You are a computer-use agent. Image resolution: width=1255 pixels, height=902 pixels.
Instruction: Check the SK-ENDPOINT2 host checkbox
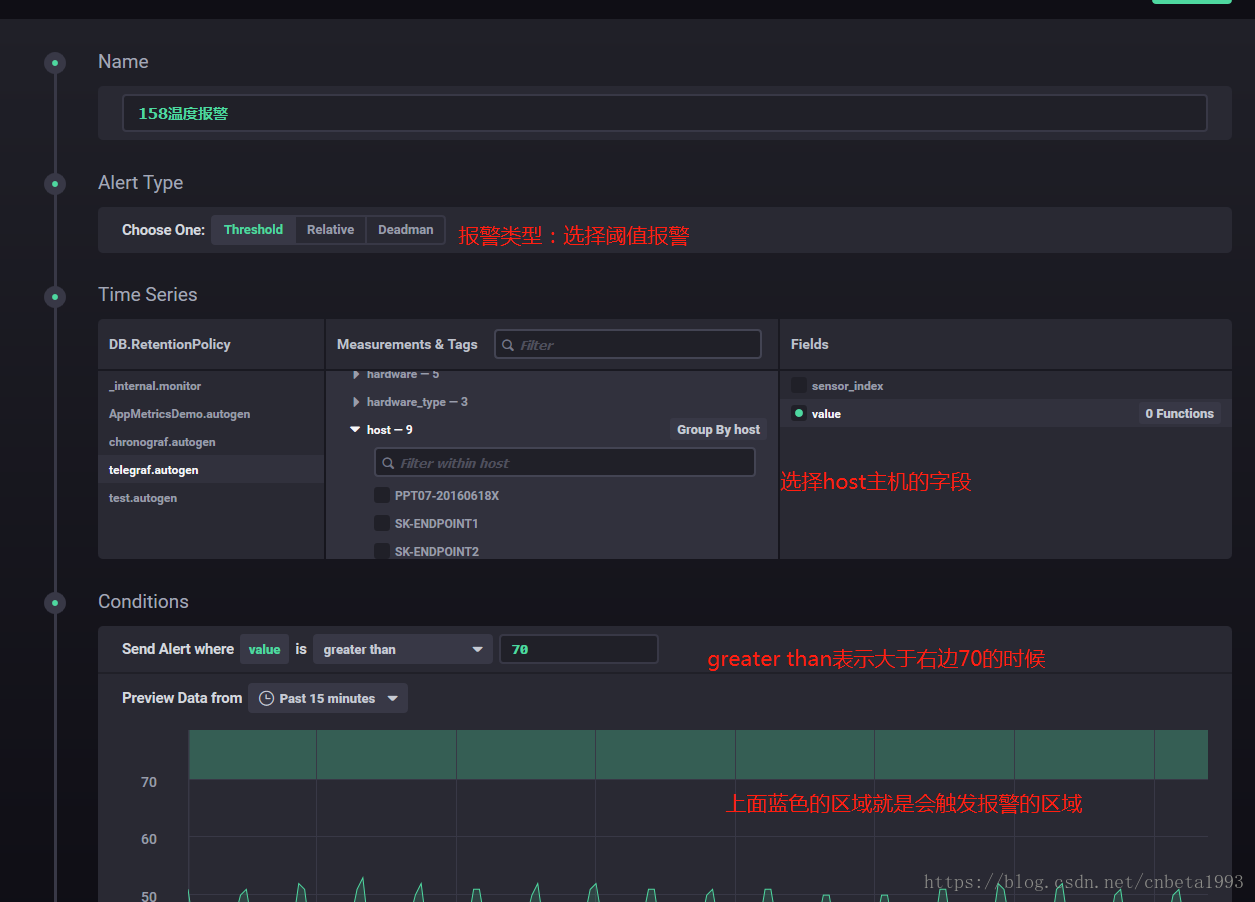(x=382, y=551)
